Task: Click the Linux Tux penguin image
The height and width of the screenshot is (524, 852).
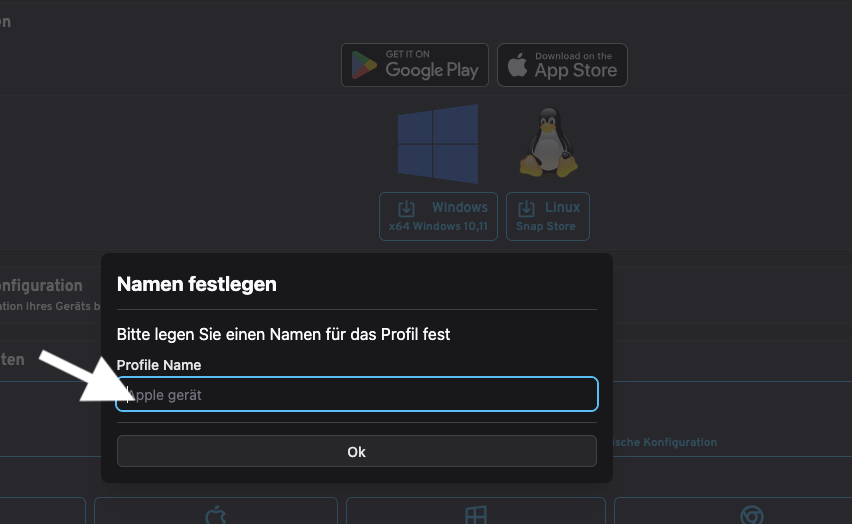Action: (x=548, y=143)
